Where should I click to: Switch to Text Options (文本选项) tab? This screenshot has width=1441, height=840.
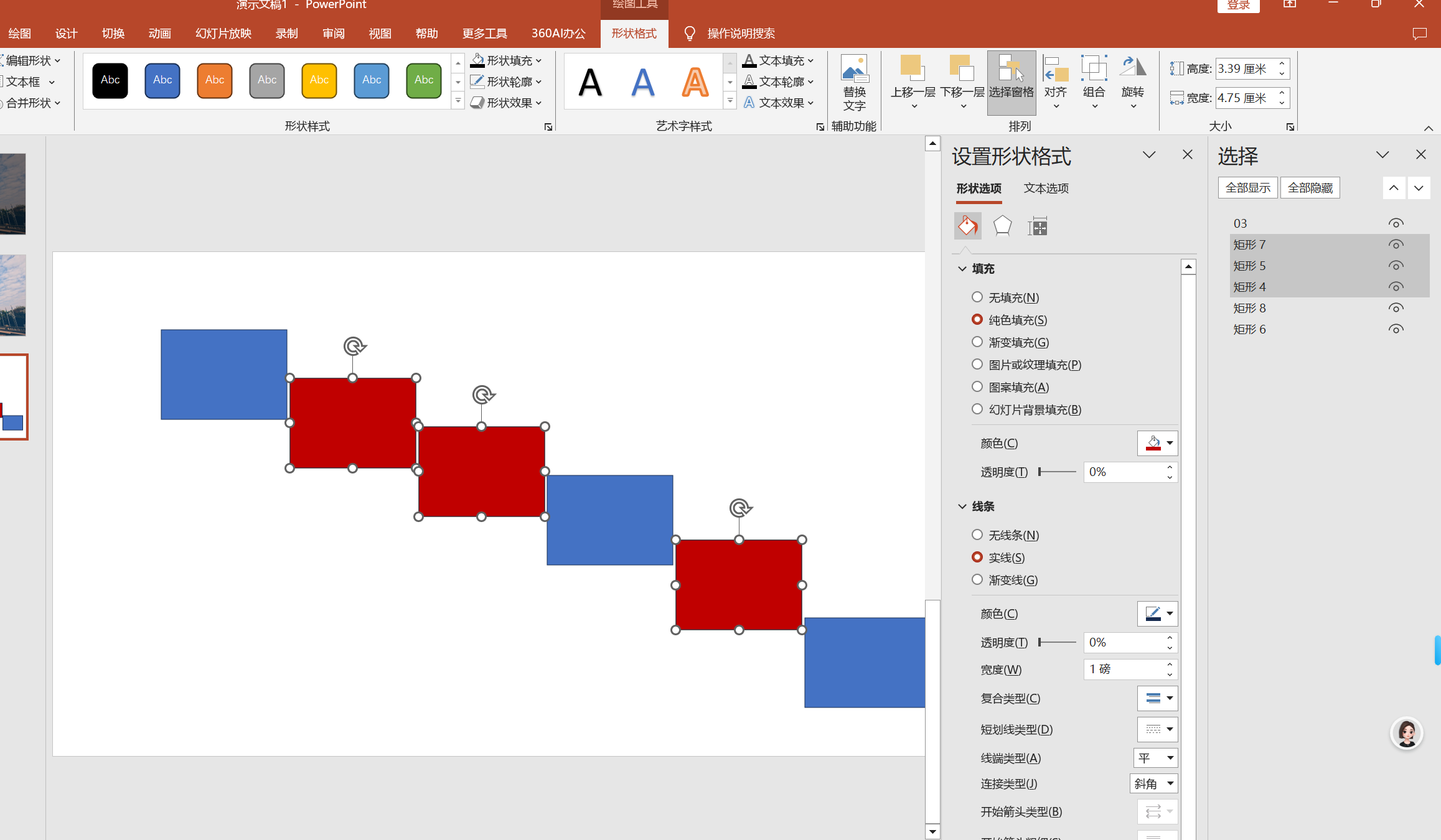pos(1046,189)
